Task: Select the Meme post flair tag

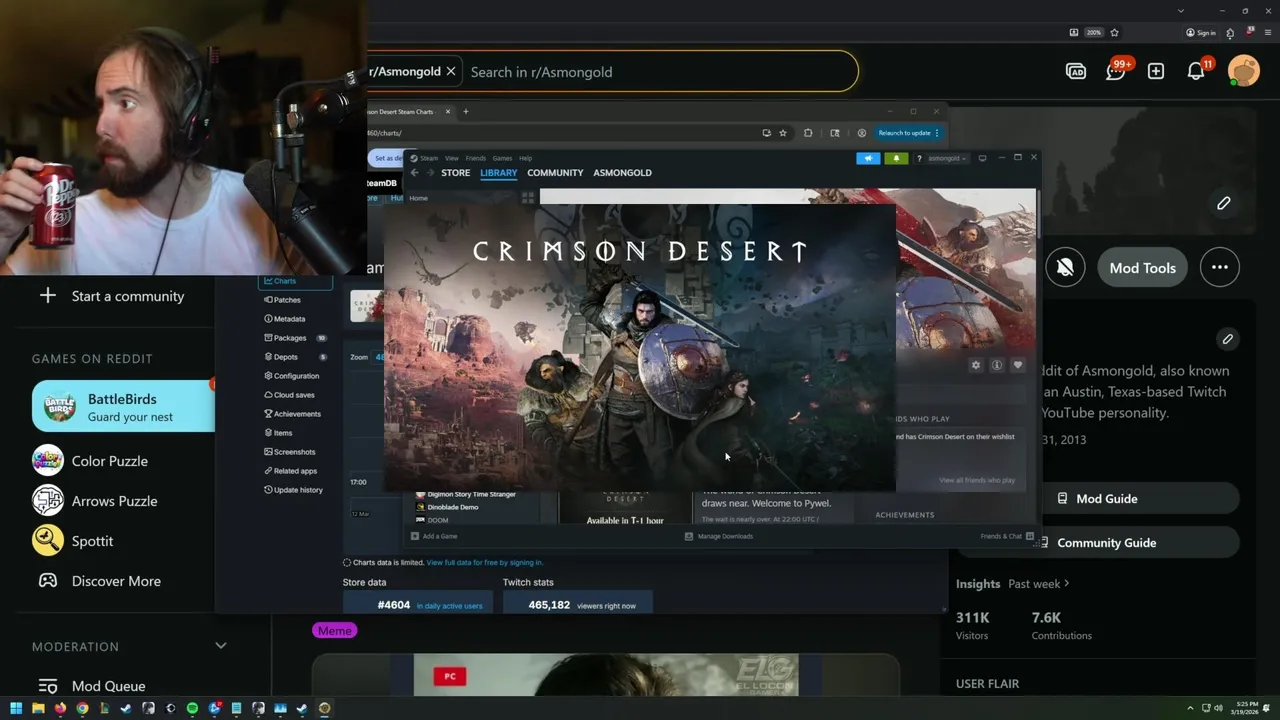Action: point(335,630)
